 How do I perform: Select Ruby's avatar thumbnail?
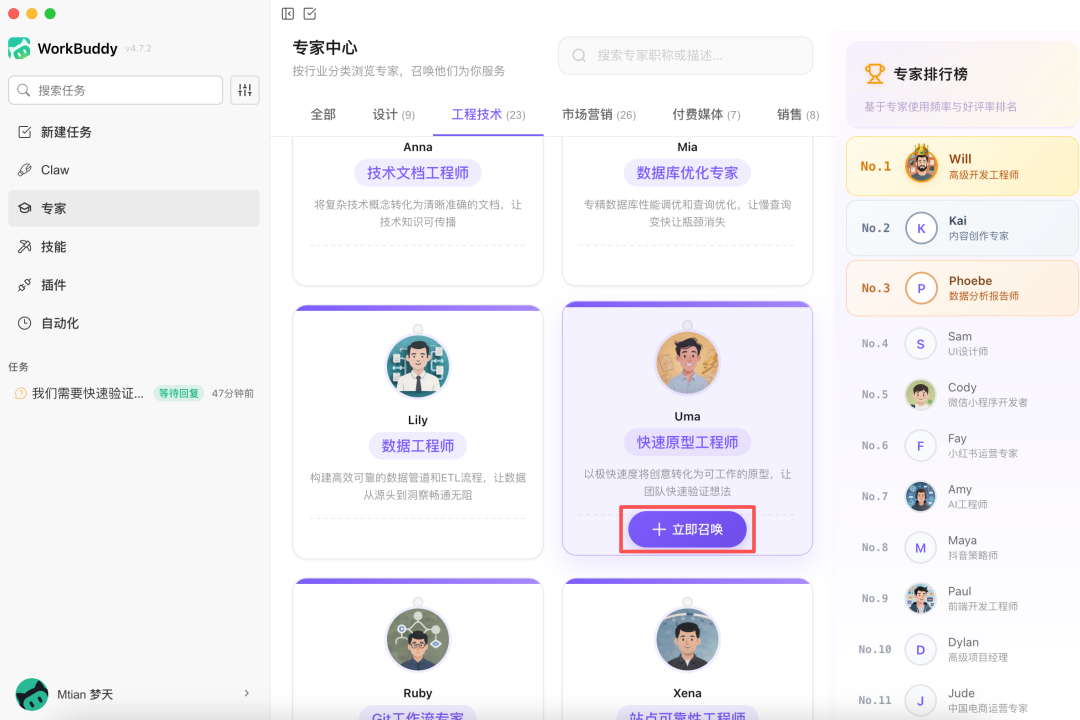point(418,639)
